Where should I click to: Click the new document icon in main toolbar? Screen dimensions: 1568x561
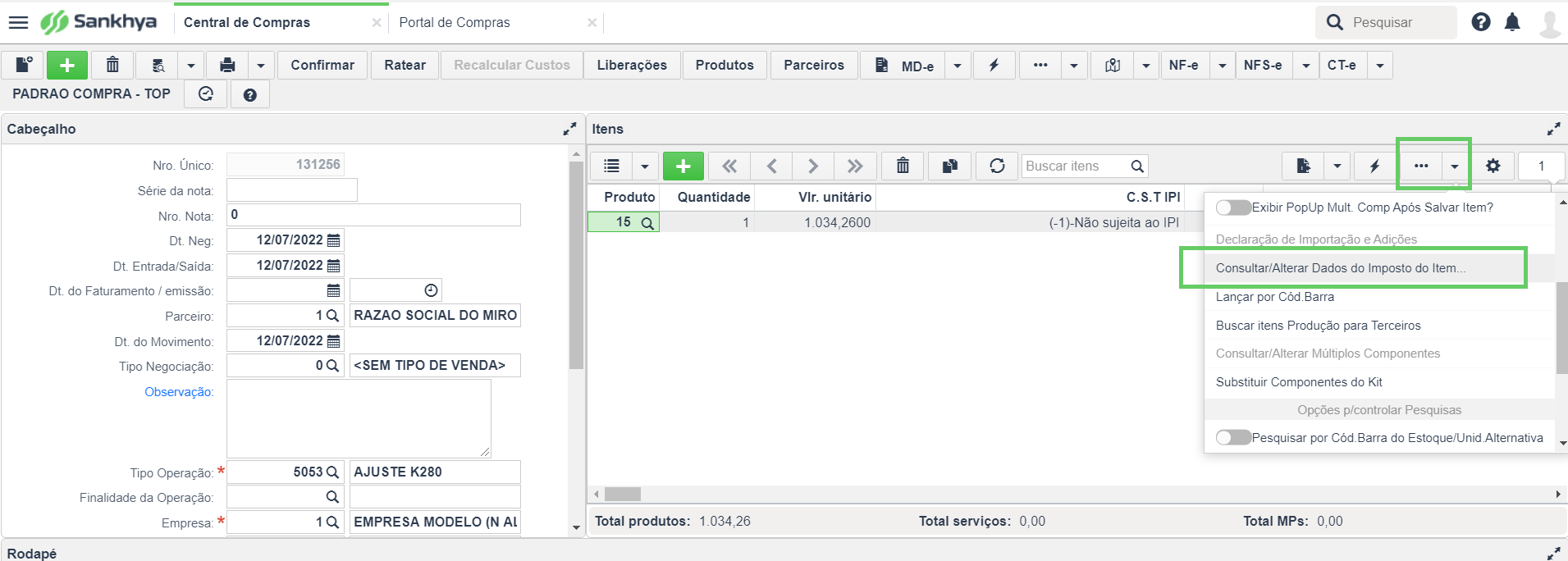(x=24, y=65)
